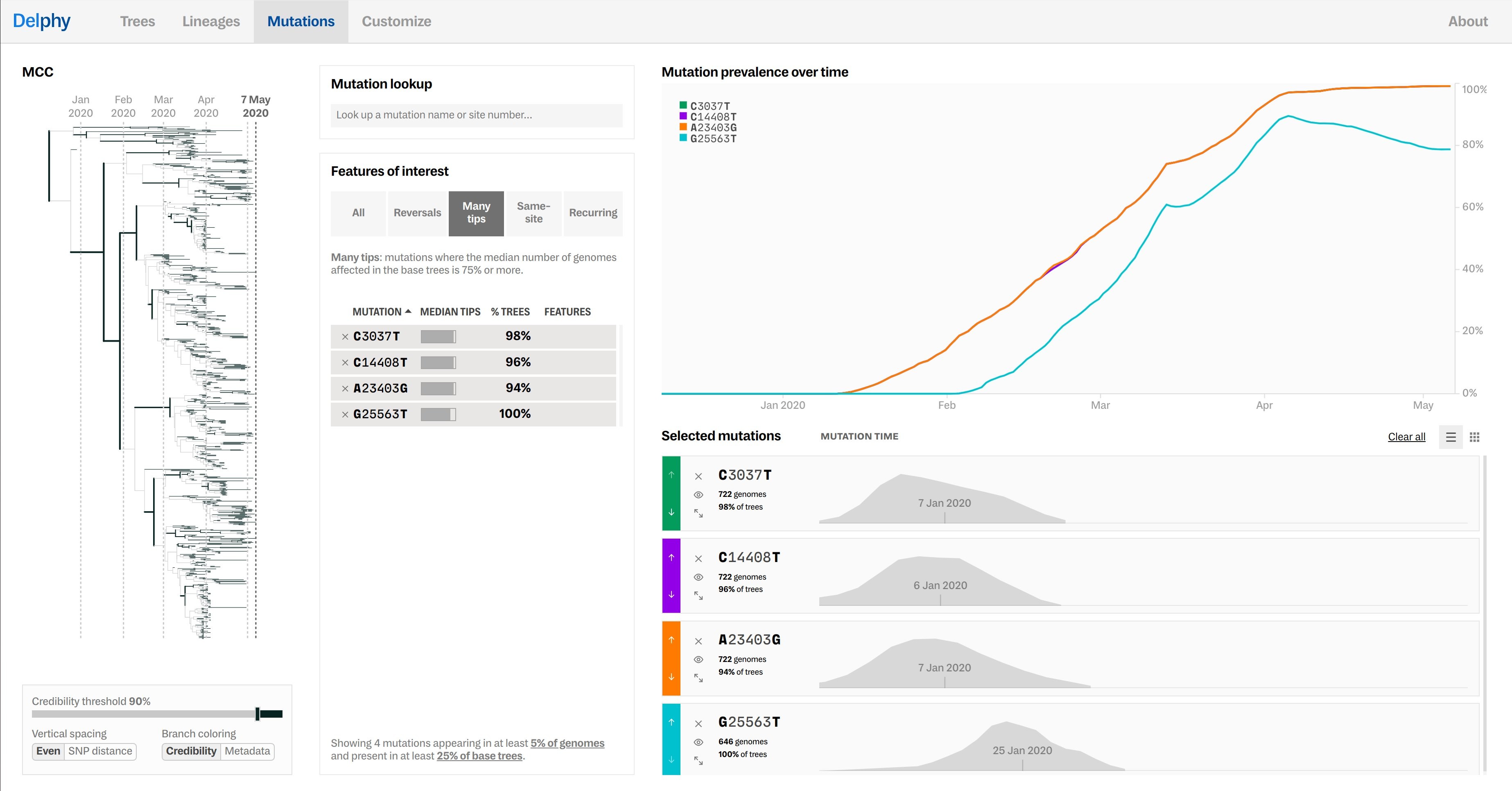Toggle visibility eye for C14408T
The width and height of the screenshot is (1512, 791).
click(x=698, y=577)
